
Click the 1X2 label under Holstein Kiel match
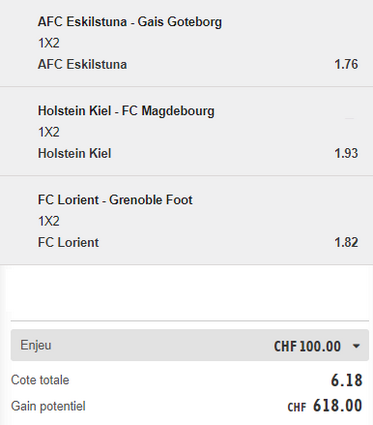[49, 132]
